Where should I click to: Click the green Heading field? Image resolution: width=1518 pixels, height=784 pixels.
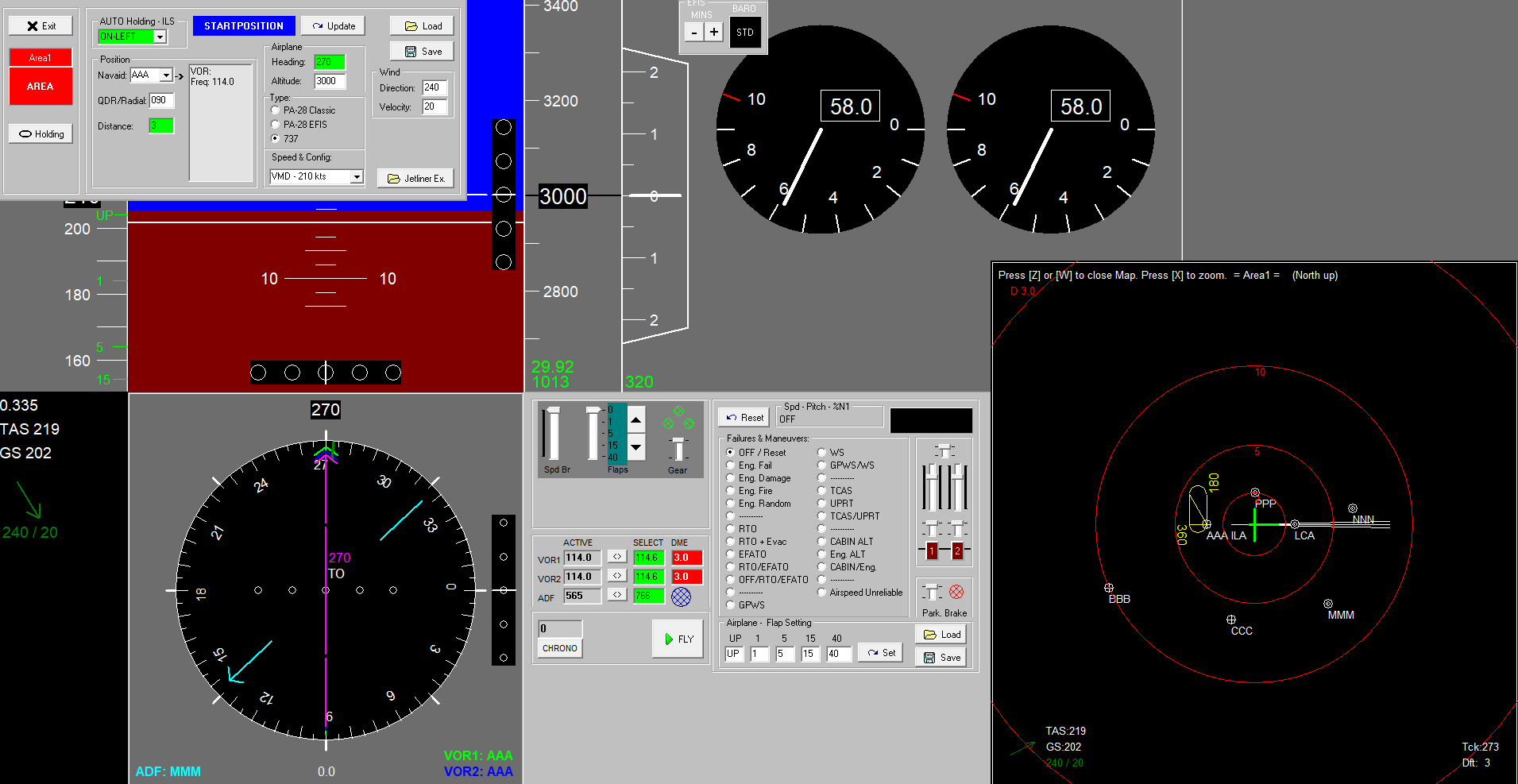[x=330, y=62]
